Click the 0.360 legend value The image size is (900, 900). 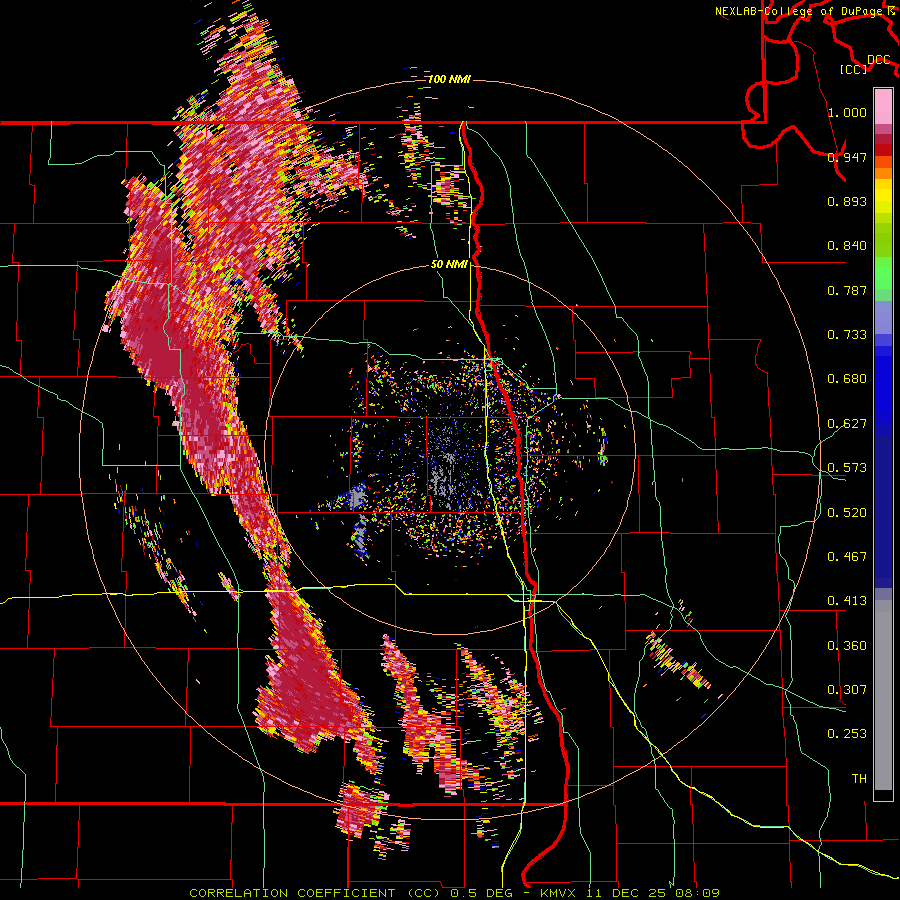tap(847, 646)
